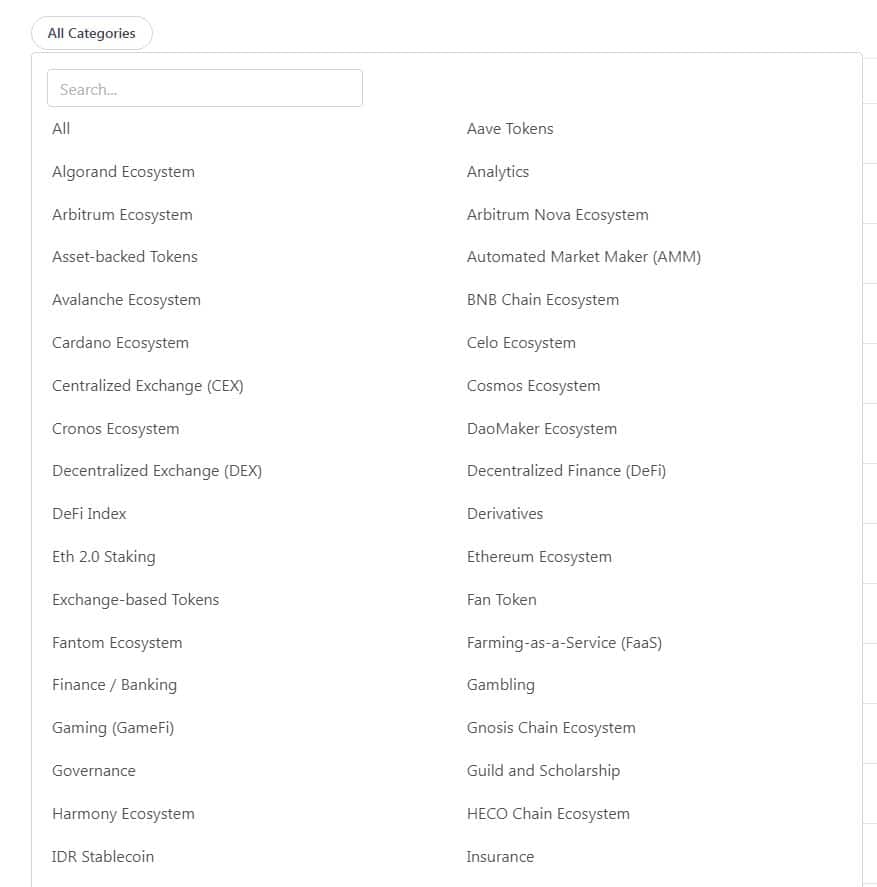Open the All Categories dropdown

pyautogui.click(x=91, y=33)
